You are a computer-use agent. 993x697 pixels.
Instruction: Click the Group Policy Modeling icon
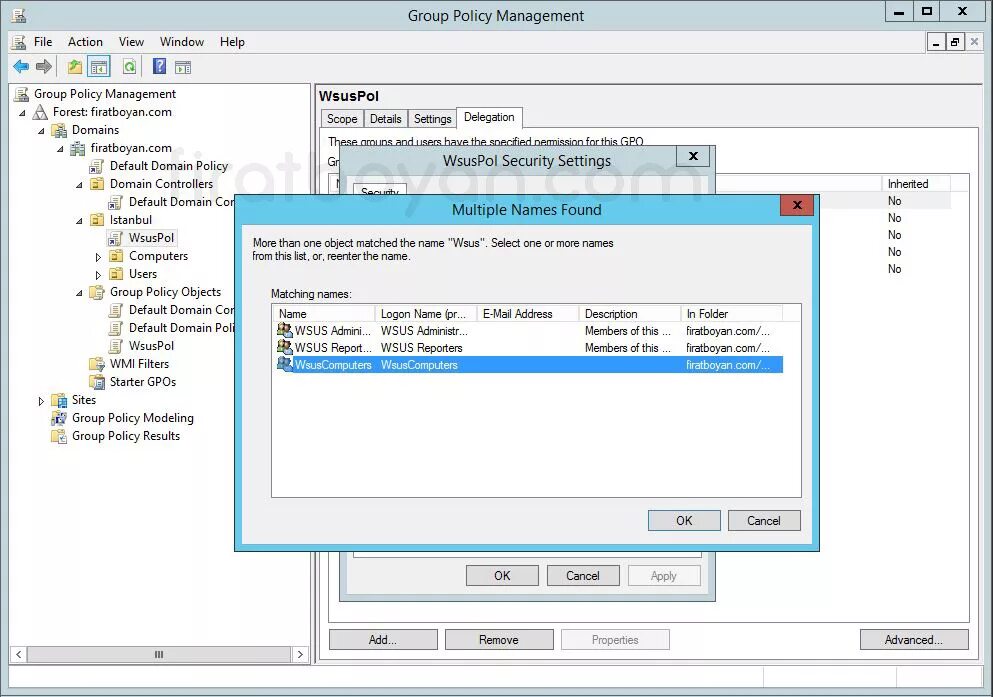click(59, 418)
